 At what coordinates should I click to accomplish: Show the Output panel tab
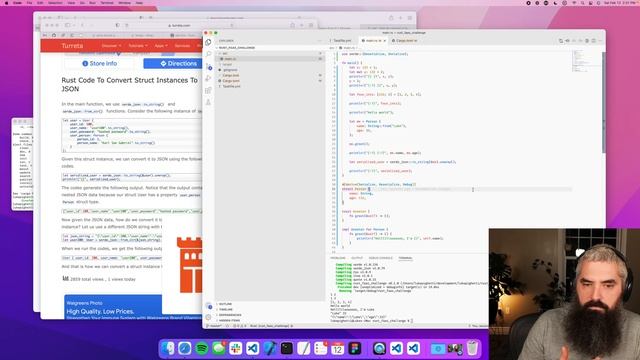pyautogui.click(x=357, y=258)
